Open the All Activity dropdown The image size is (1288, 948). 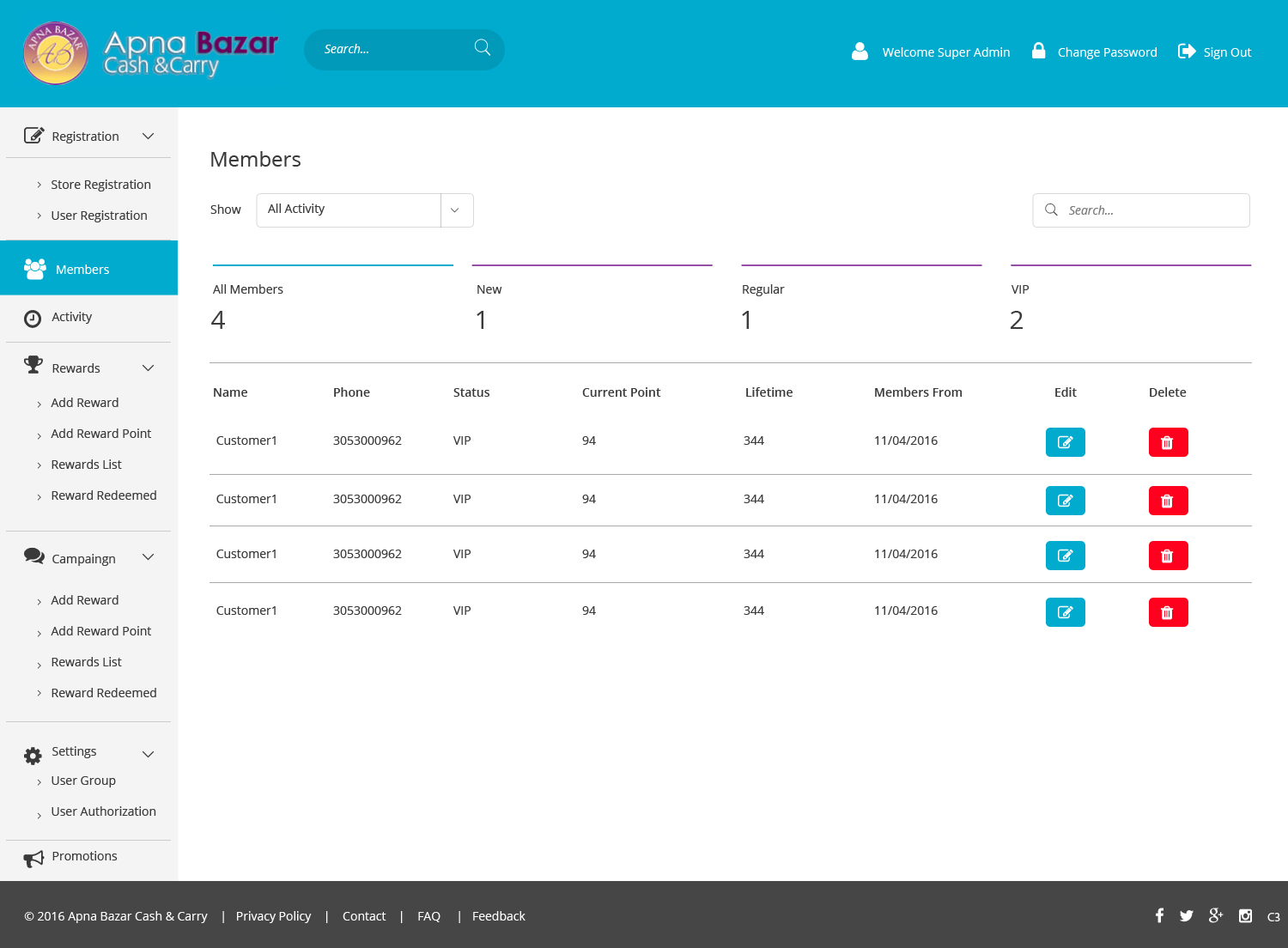[x=364, y=210]
